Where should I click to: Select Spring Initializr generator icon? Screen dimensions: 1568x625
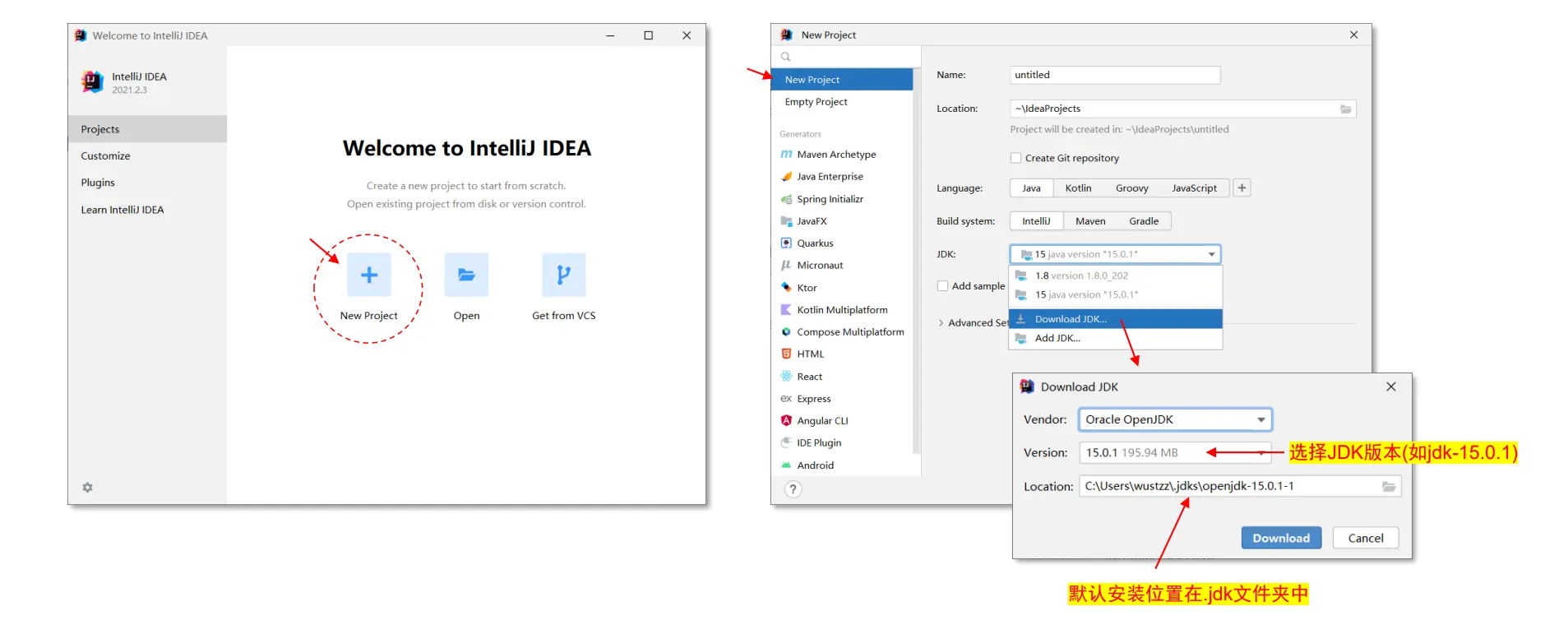[x=786, y=199]
